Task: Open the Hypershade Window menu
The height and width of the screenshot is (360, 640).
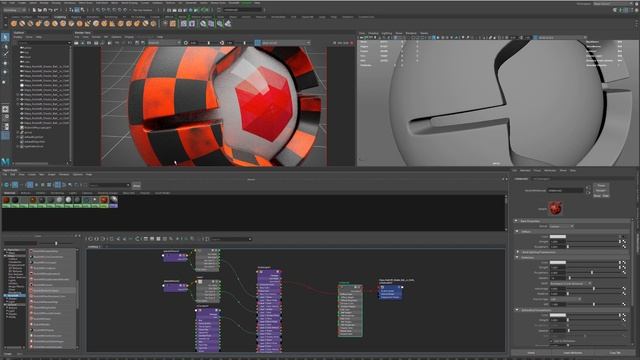Action: click(64, 174)
